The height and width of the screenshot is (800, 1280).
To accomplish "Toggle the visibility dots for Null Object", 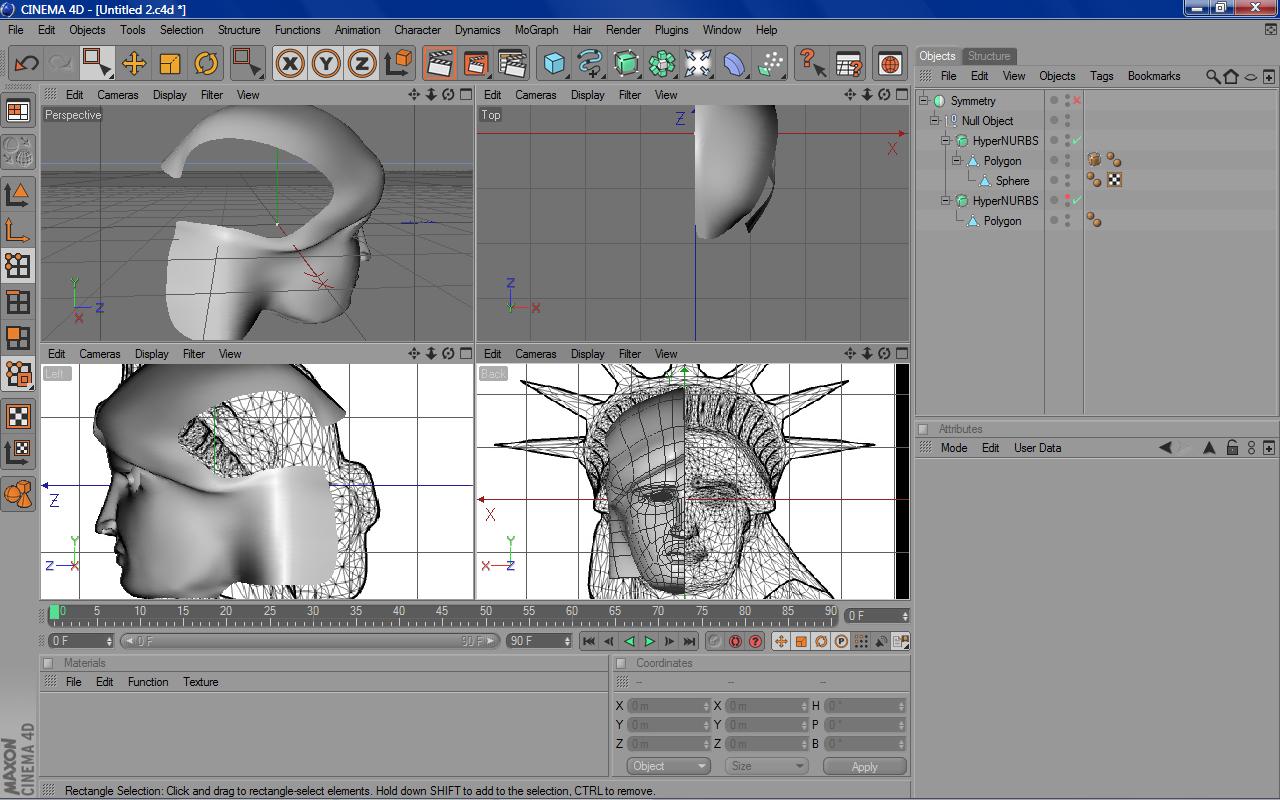I will click(x=1067, y=121).
